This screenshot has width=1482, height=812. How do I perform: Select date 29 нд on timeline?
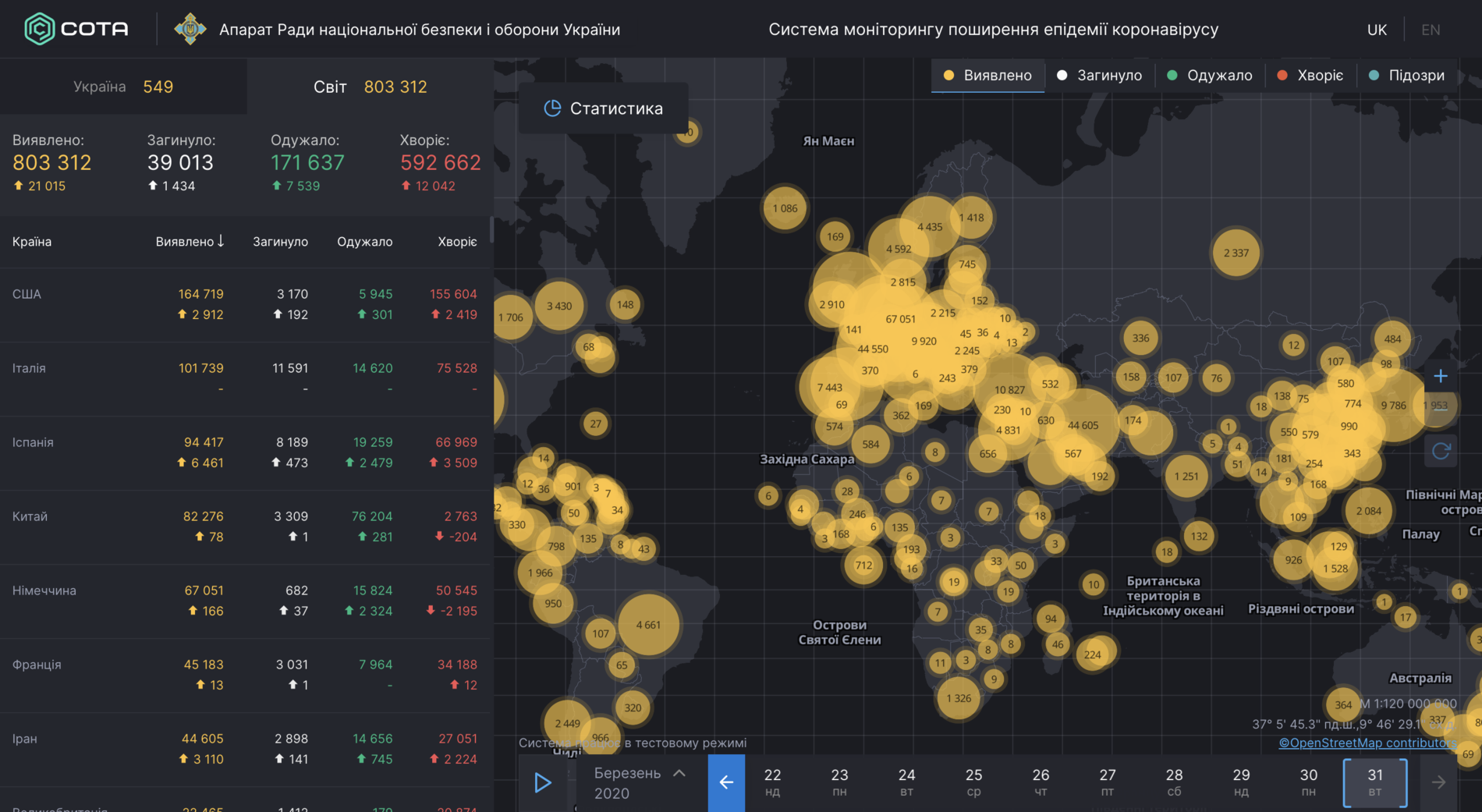tap(1241, 782)
